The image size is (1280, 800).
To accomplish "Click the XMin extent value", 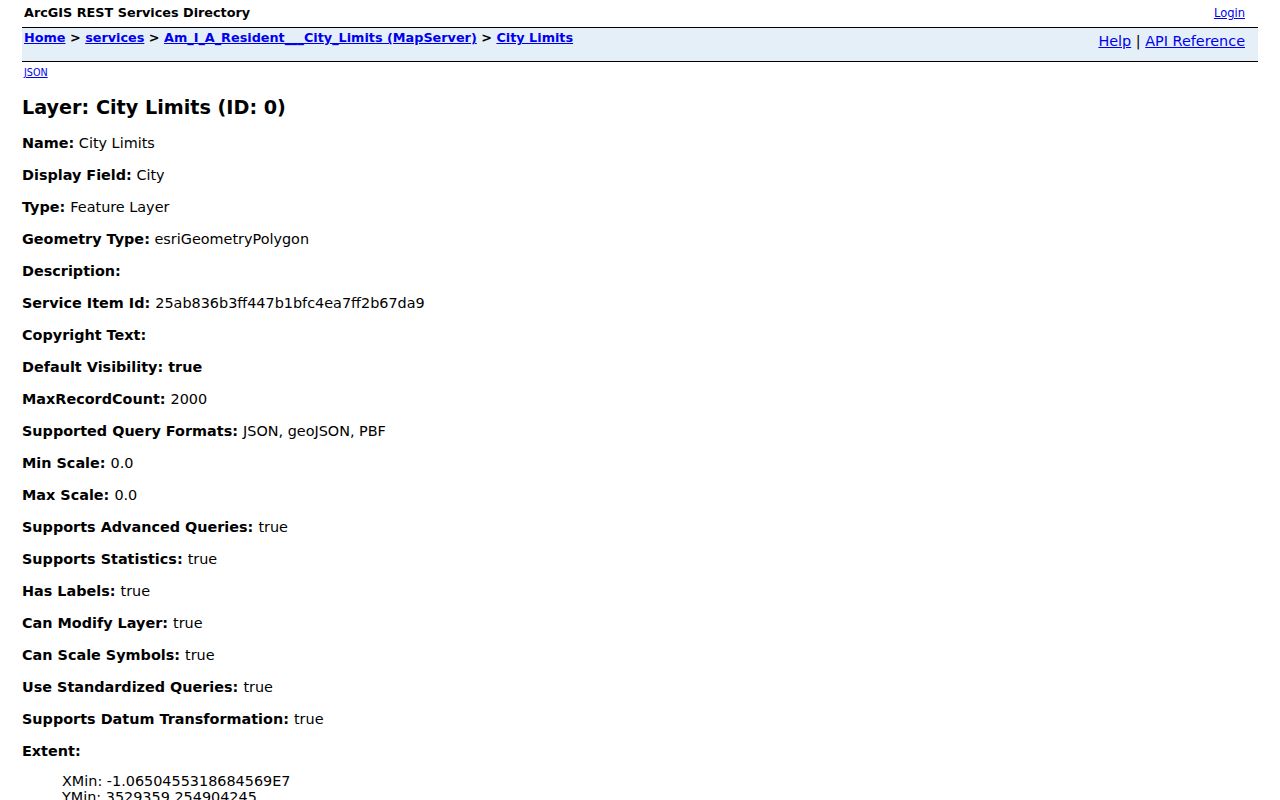I will (x=176, y=781).
